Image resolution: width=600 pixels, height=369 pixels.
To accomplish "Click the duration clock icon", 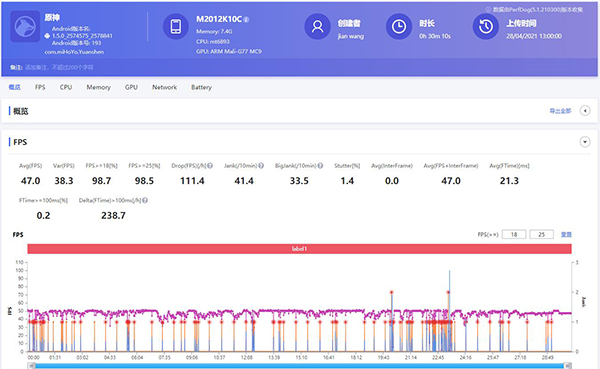I will click(399, 26).
